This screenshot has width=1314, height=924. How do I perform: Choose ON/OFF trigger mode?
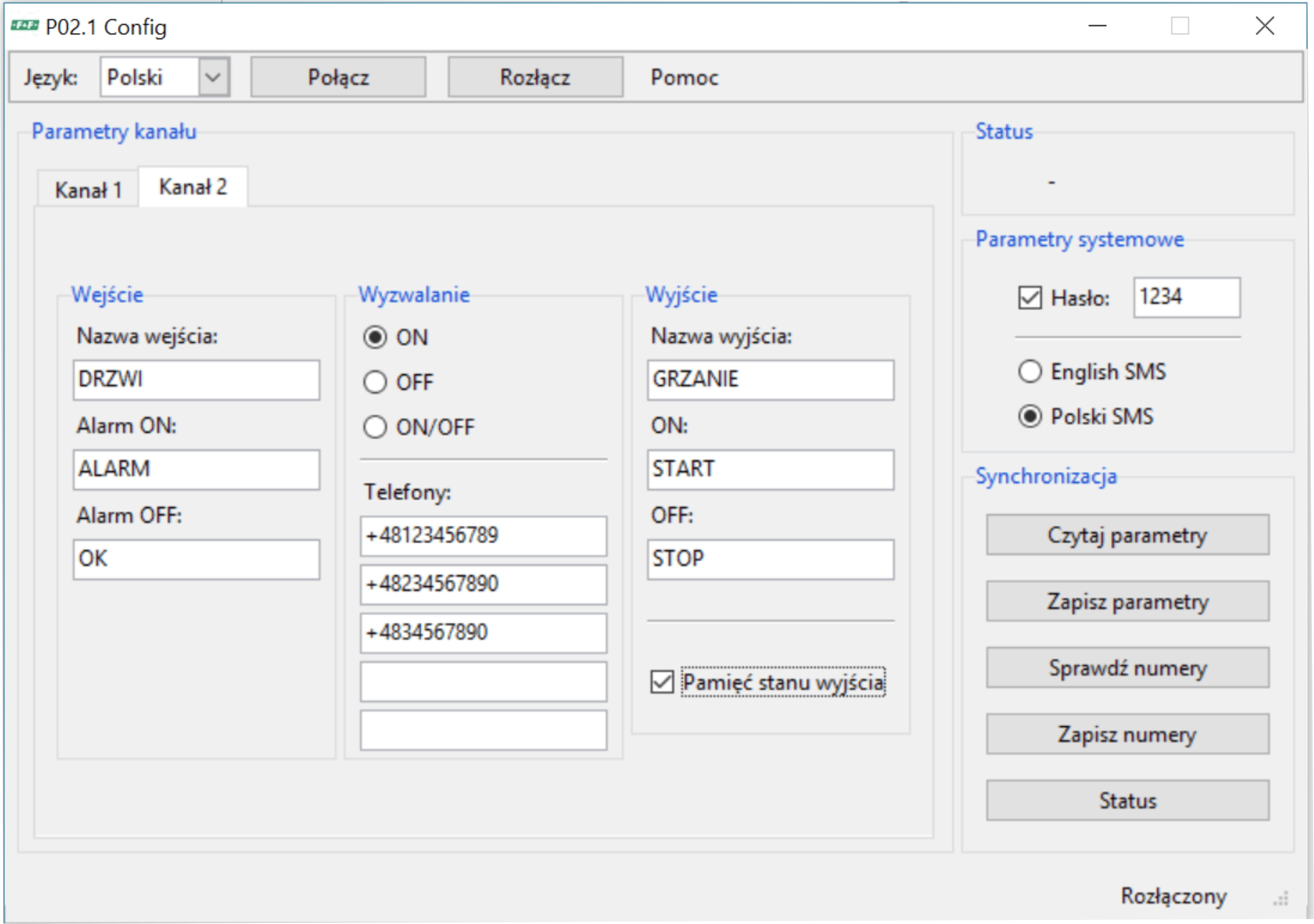375,427
